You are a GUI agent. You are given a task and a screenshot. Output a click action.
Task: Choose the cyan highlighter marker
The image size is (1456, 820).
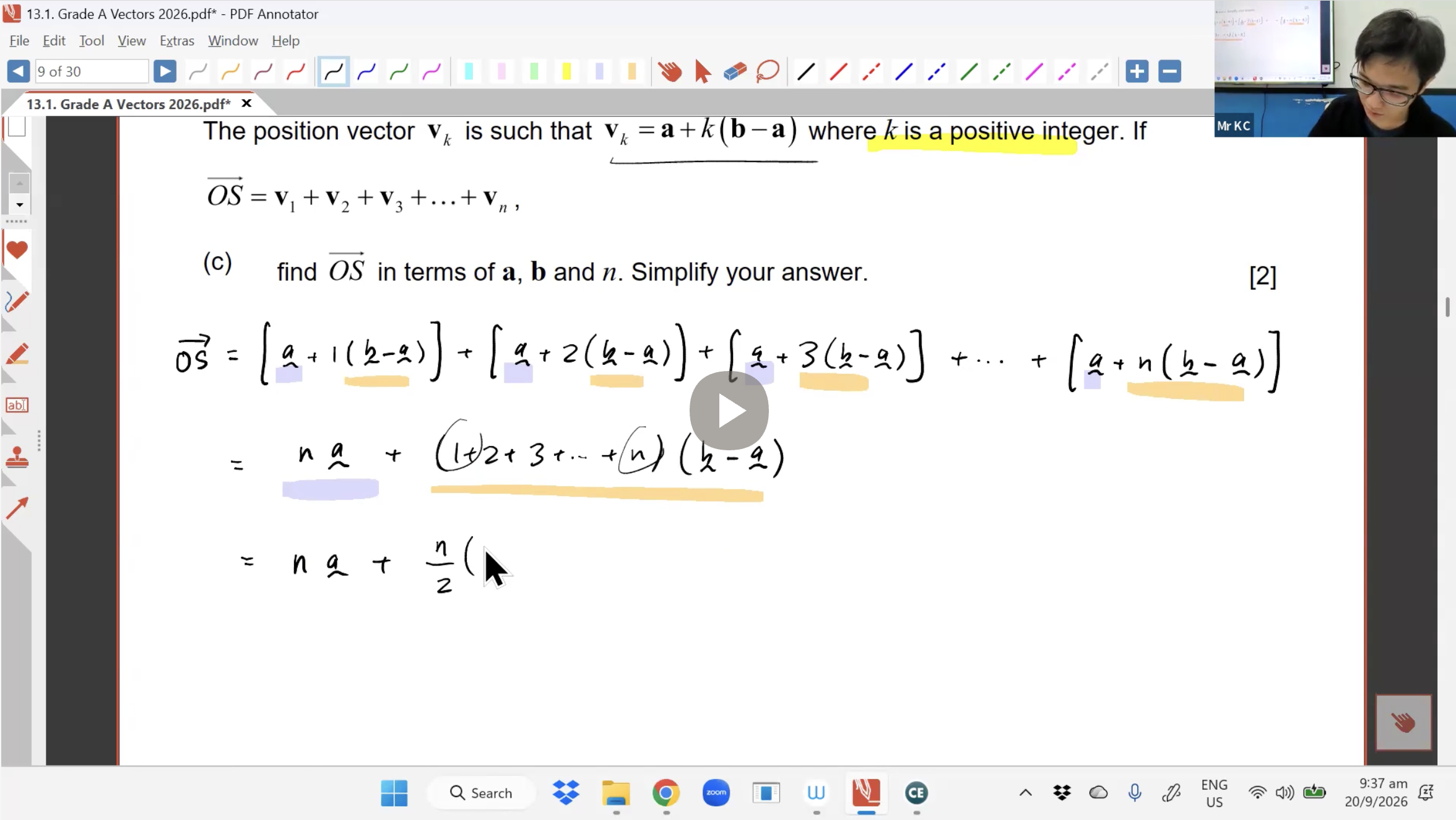[469, 72]
